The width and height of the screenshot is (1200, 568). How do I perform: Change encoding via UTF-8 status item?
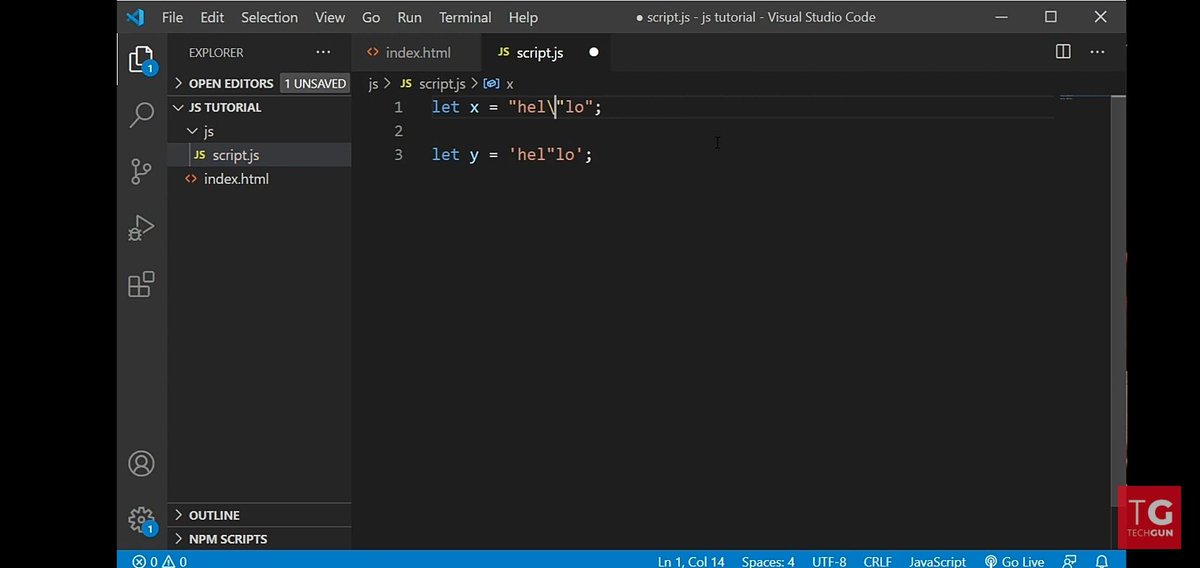coord(829,561)
